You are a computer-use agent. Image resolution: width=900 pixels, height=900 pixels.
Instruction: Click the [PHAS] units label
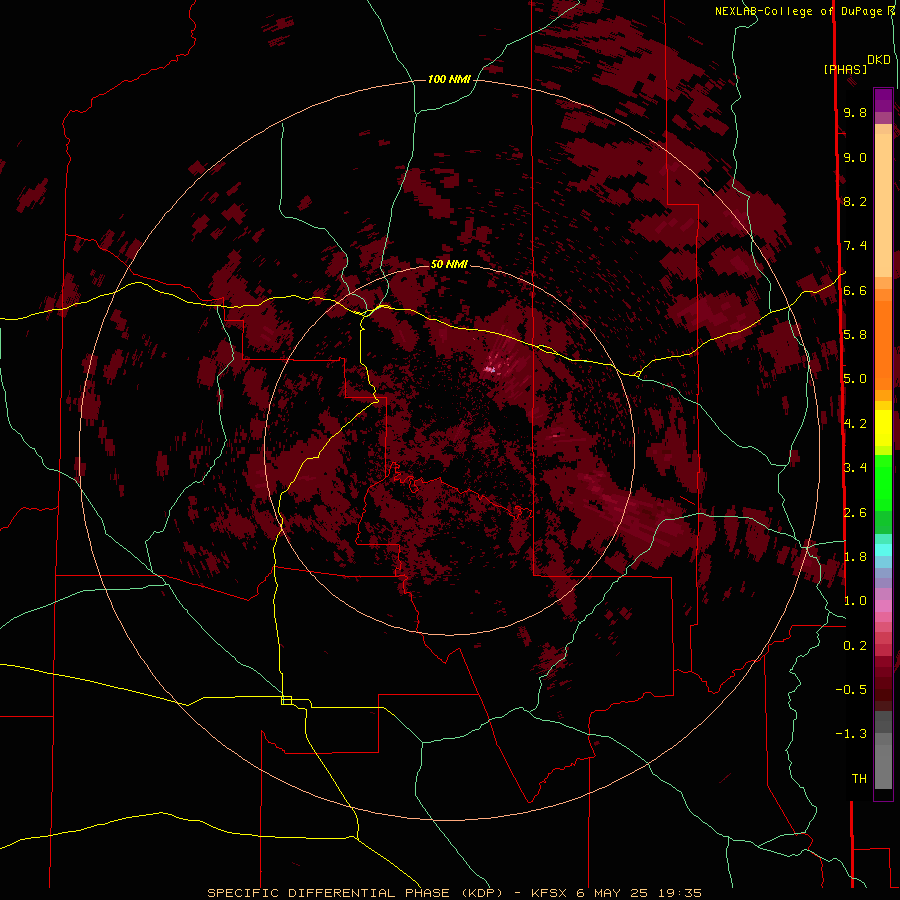(845, 69)
